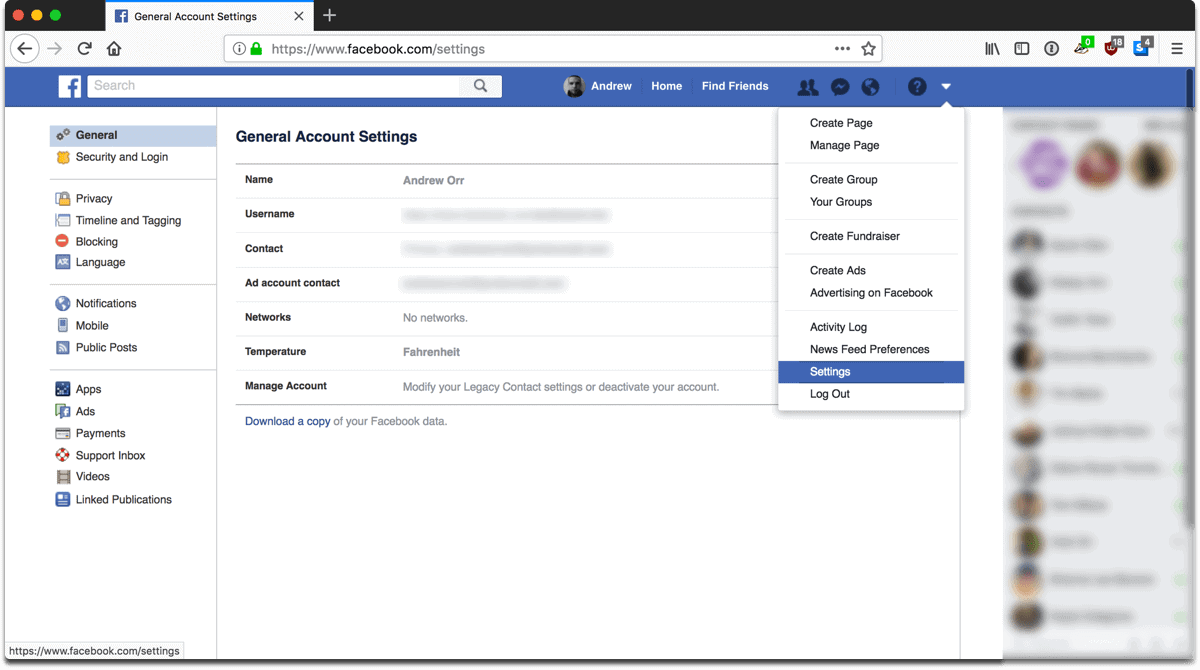Viewport: 1200px width, 670px height.
Task: Open Security and Login settings
Action: (x=121, y=157)
